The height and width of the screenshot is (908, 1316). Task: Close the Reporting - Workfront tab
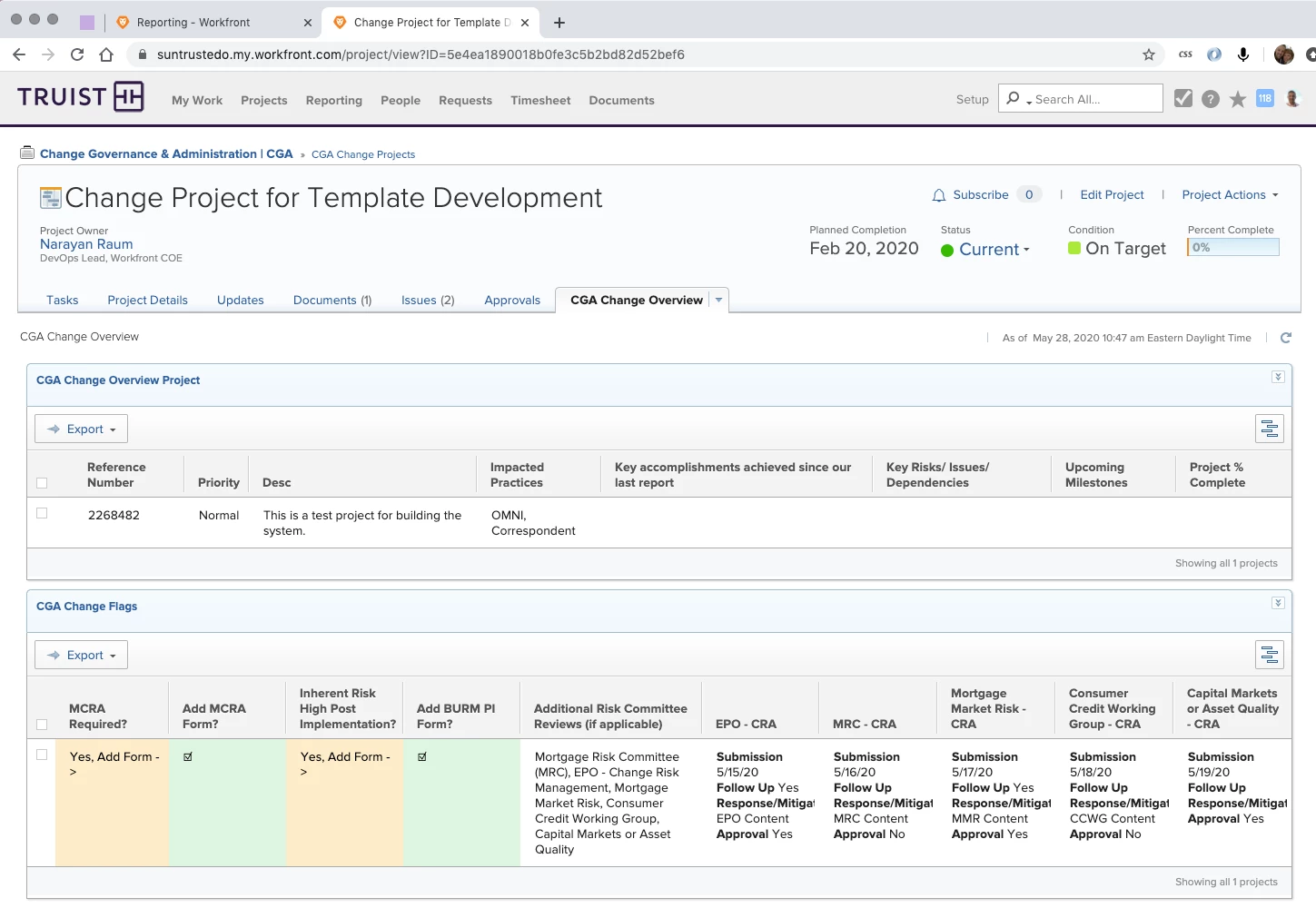(x=307, y=23)
